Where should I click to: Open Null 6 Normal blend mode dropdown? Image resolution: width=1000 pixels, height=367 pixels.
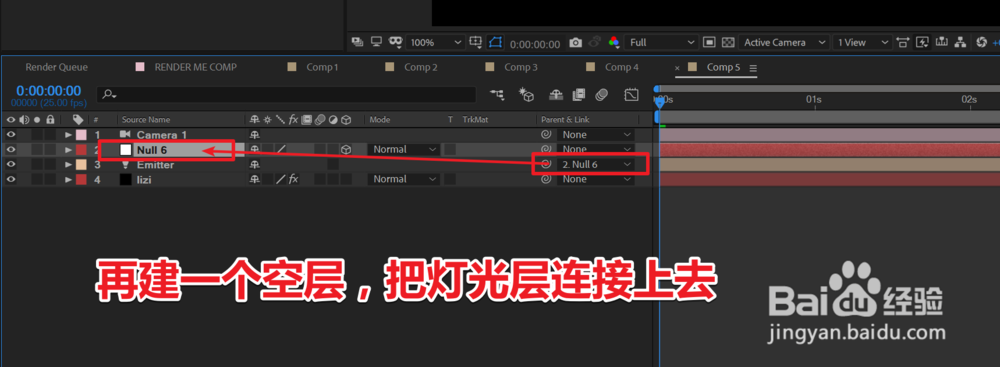coord(403,149)
